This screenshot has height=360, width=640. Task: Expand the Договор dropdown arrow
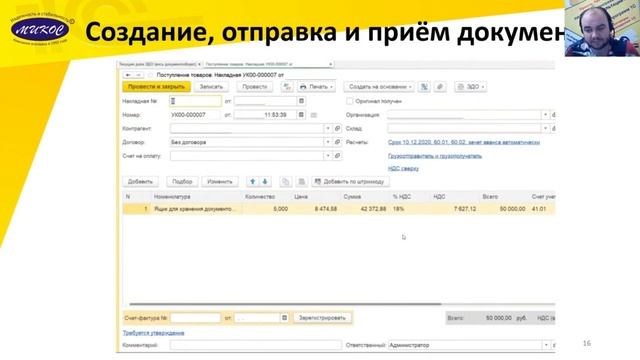pyautogui.click(x=328, y=142)
